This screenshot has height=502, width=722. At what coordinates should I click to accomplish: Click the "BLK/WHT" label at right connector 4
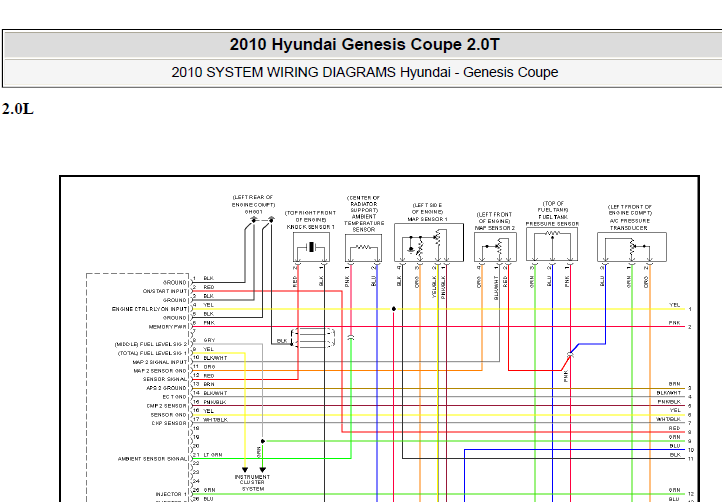click(x=669, y=393)
